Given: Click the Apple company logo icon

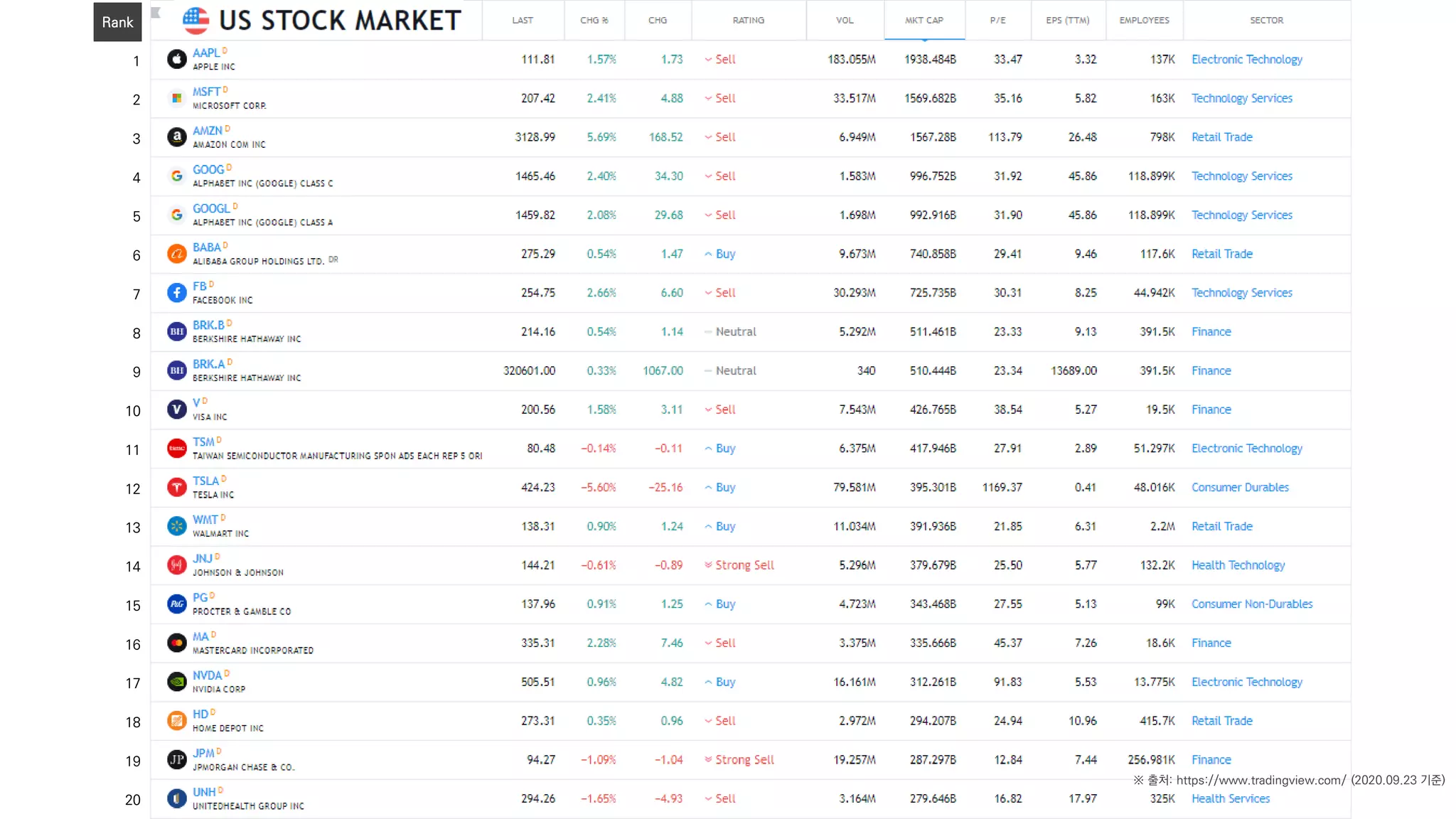Looking at the screenshot, I should click(176, 59).
